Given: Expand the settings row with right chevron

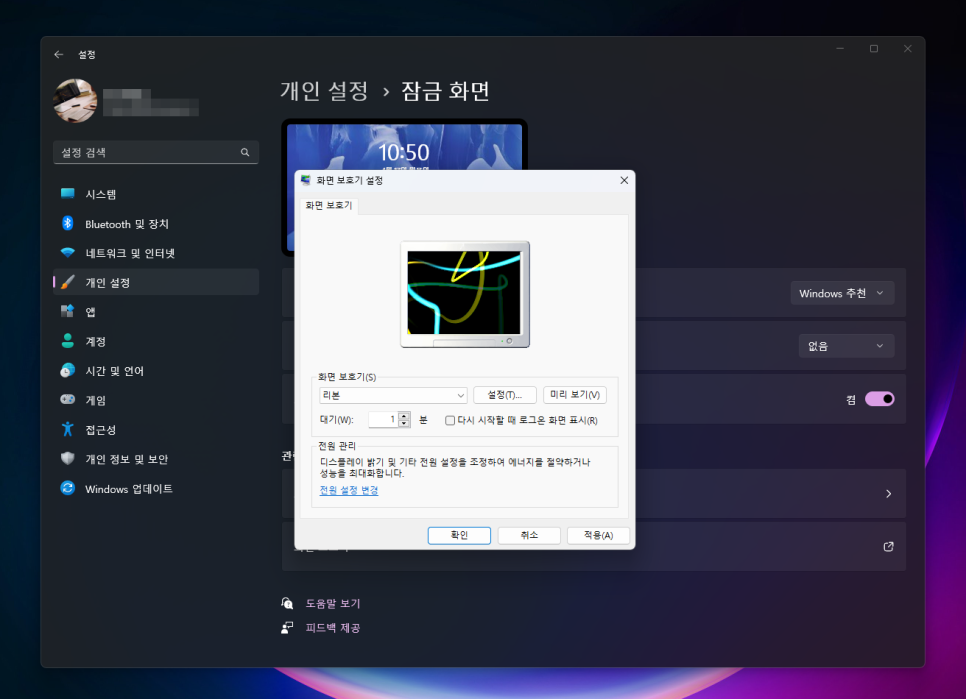Looking at the screenshot, I should tap(888, 494).
